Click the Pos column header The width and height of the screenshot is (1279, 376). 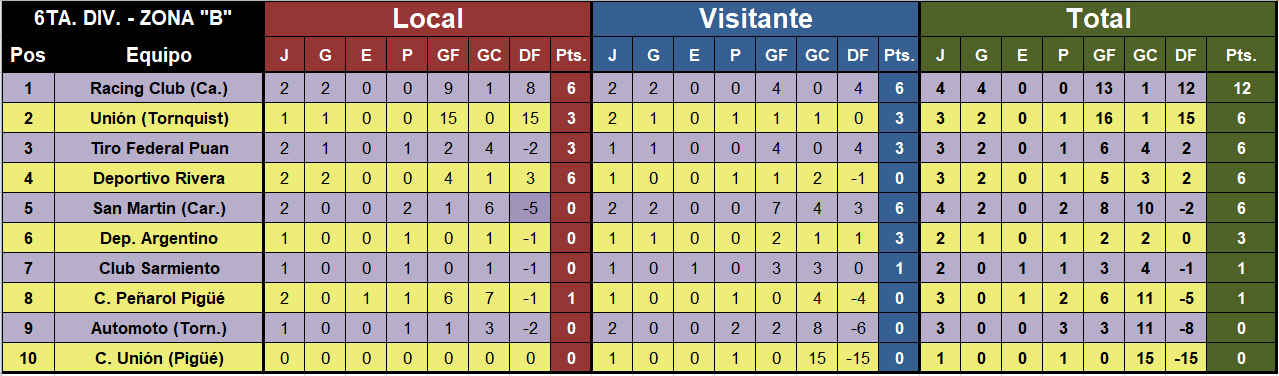[x=27, y=55]
